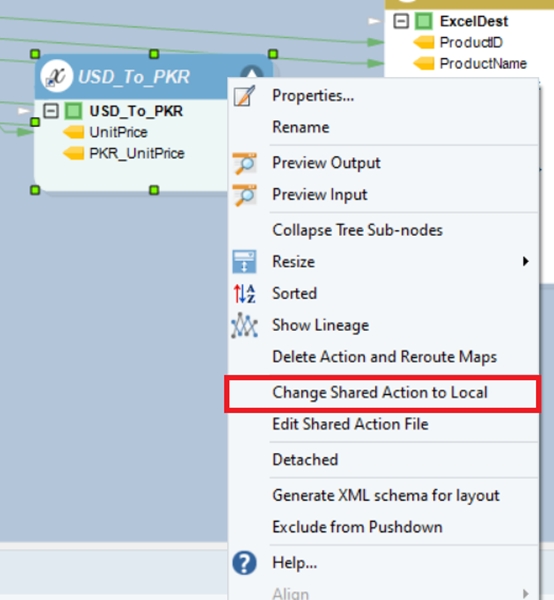Open the Resize submenu arrow

[526, 261]
